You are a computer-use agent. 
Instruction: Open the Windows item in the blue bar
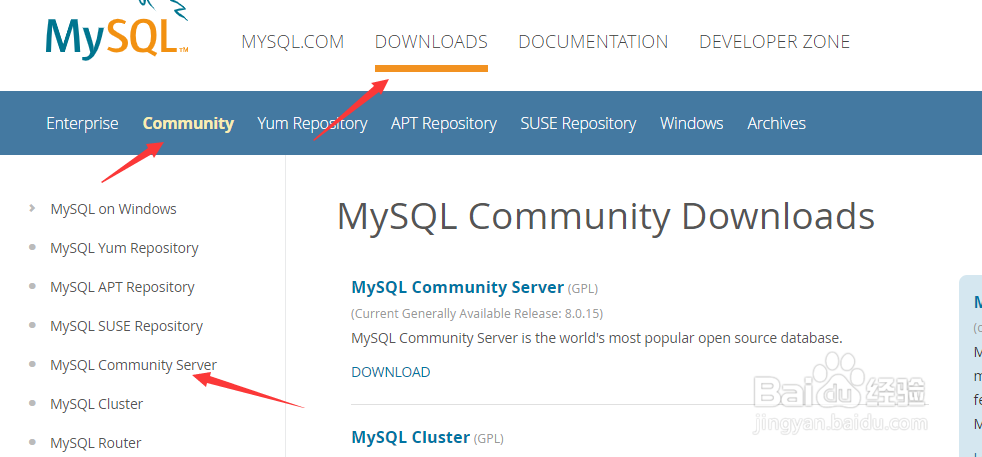pyautogui.click(x=691, y=123)
